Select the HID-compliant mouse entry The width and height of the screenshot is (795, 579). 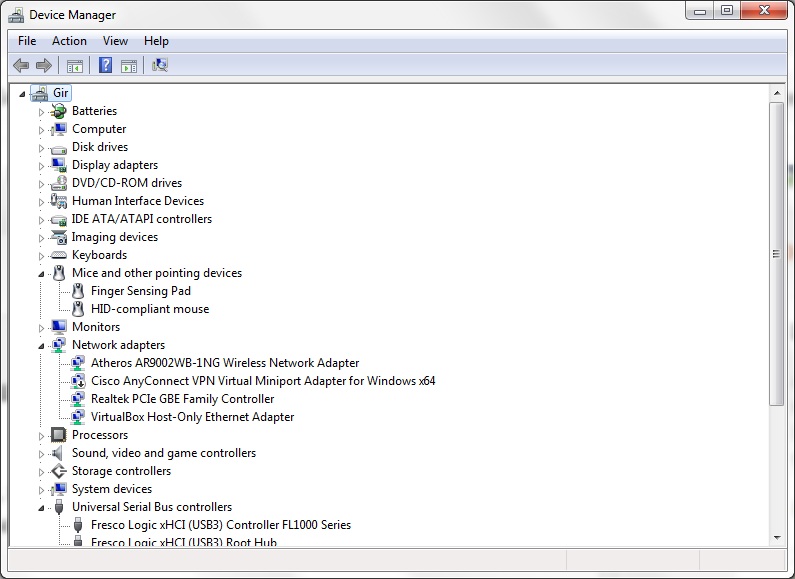(150, 309)
